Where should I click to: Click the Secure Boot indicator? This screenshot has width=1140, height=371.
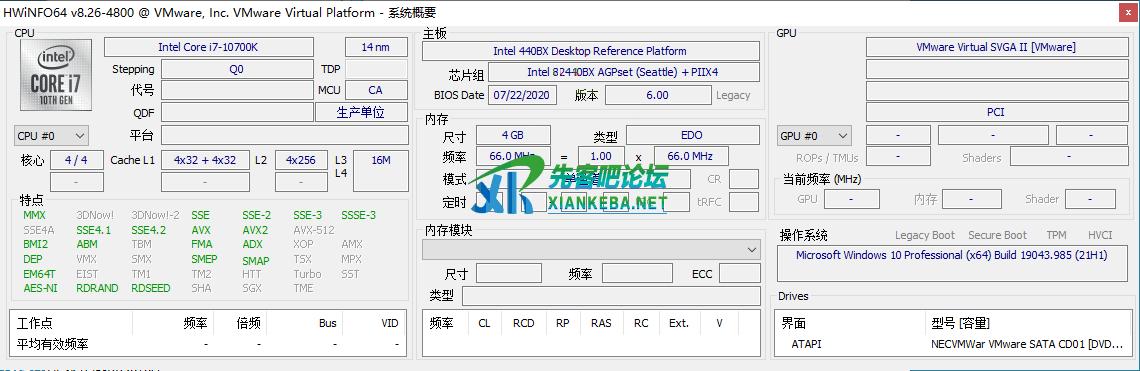(998, 235)
